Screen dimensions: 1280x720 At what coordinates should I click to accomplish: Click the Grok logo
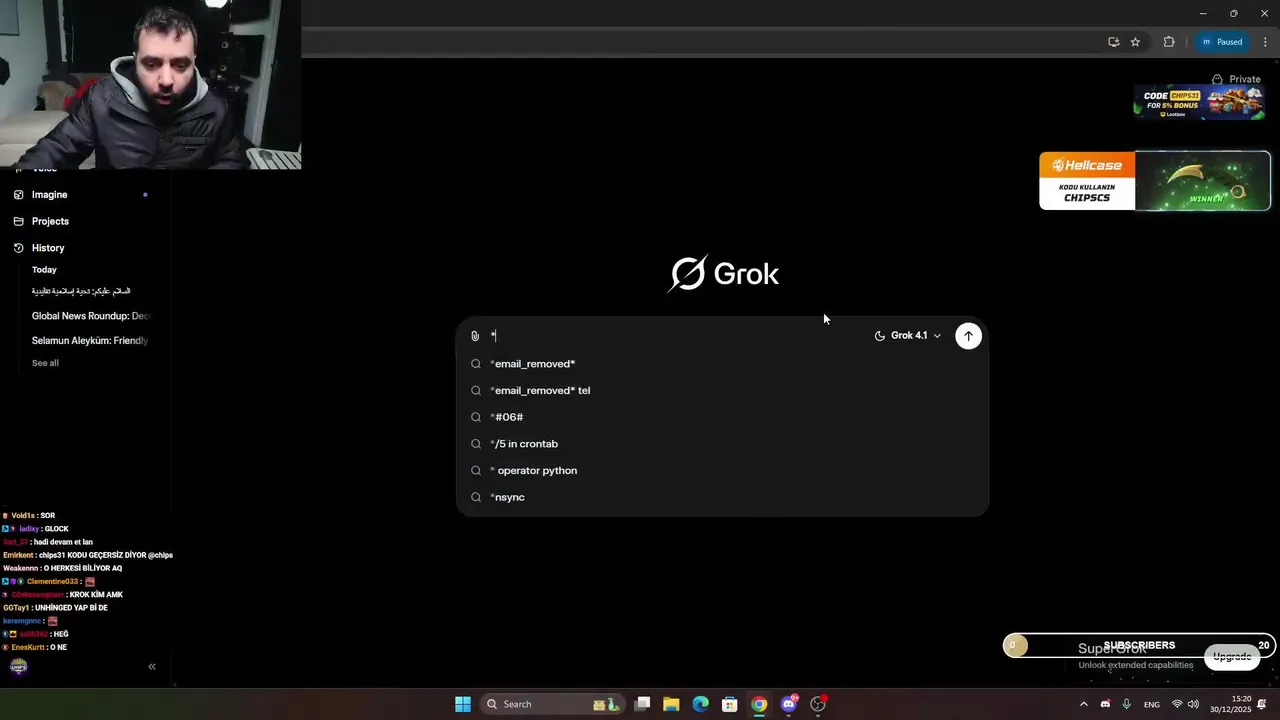(723, 273)
